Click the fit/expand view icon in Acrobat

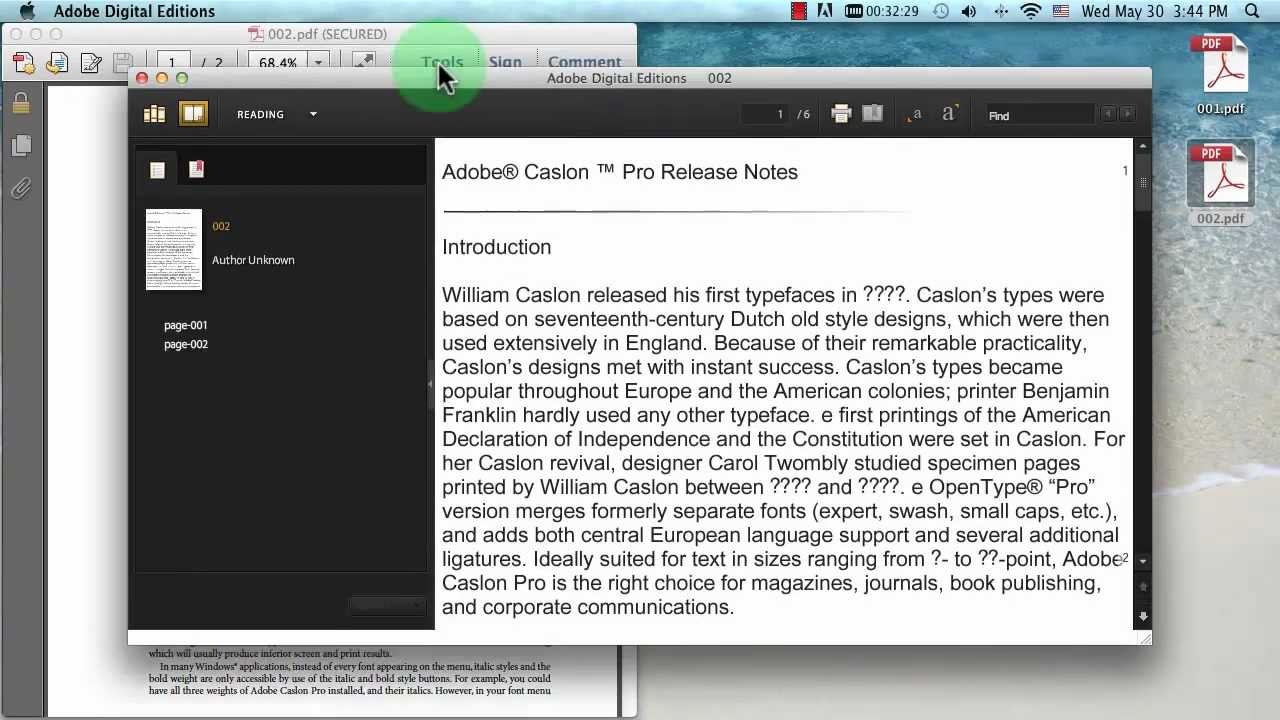pyautogui.click(x=364, y=63)
